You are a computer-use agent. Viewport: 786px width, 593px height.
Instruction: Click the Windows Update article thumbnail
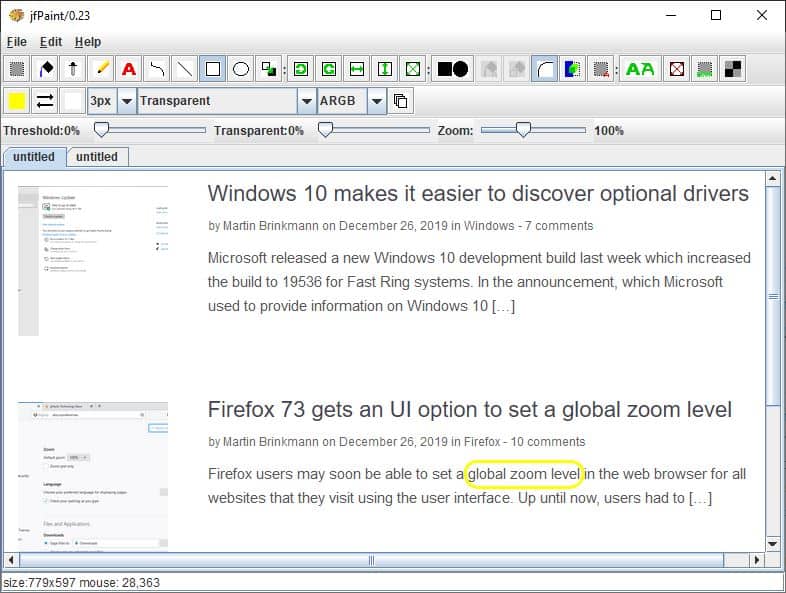[x=93, y=261]
